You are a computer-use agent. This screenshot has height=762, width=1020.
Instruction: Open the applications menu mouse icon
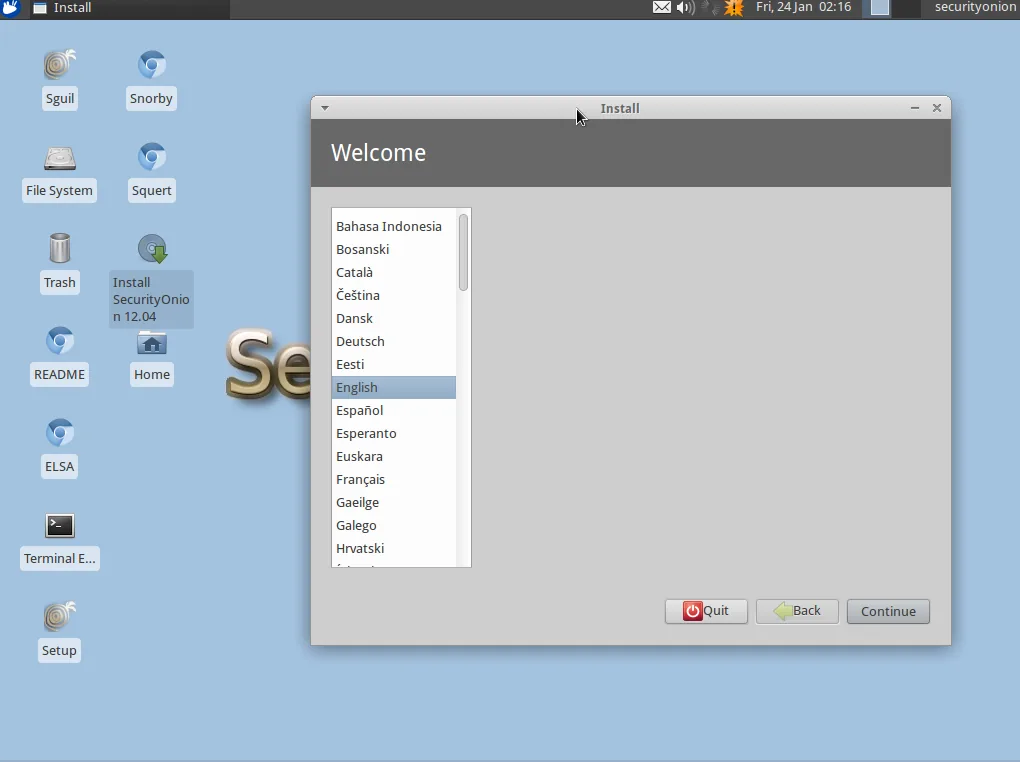pyautogui.click(x=10, y=8)
